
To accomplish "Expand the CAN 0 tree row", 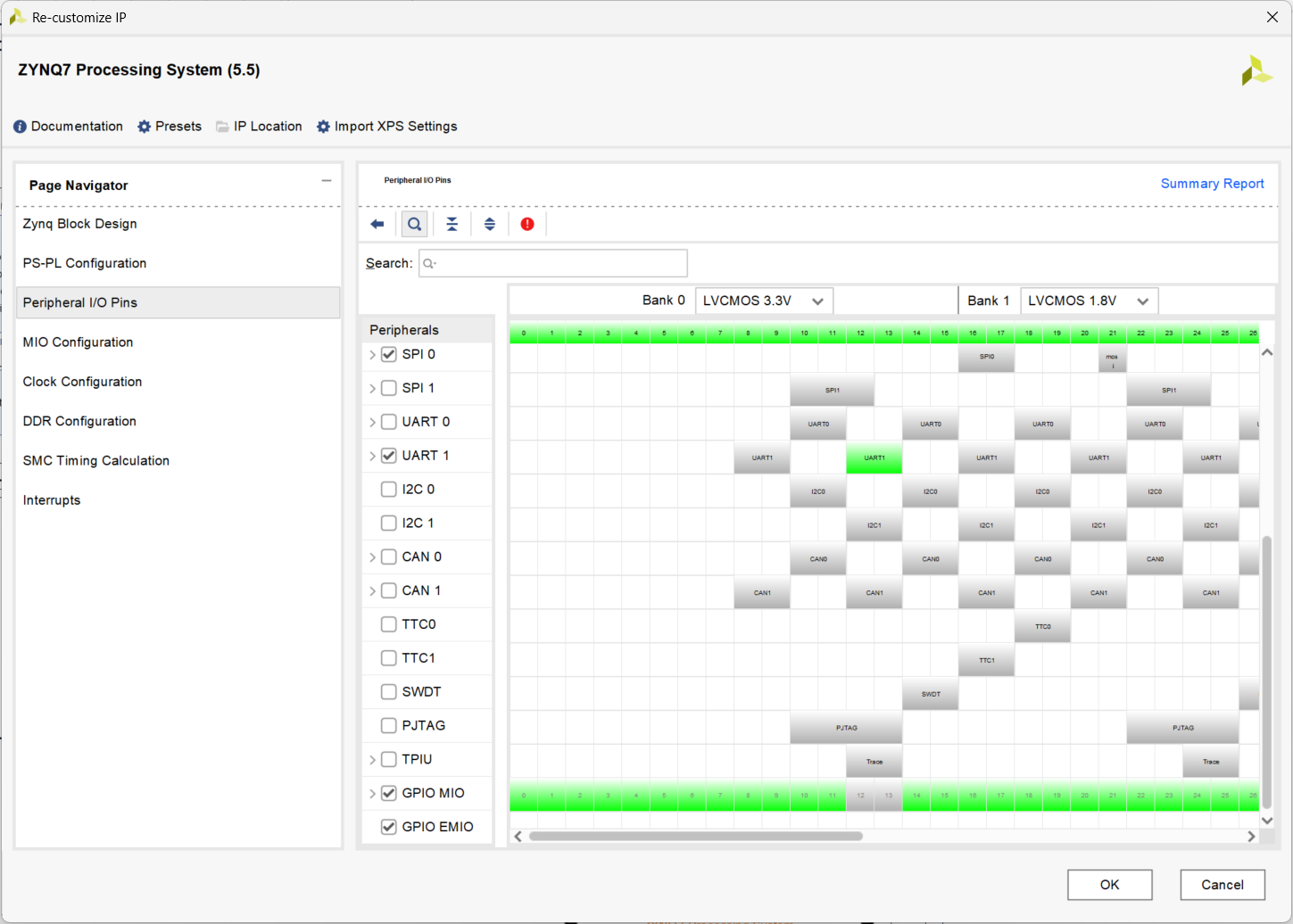I will (x=372, y=557).
